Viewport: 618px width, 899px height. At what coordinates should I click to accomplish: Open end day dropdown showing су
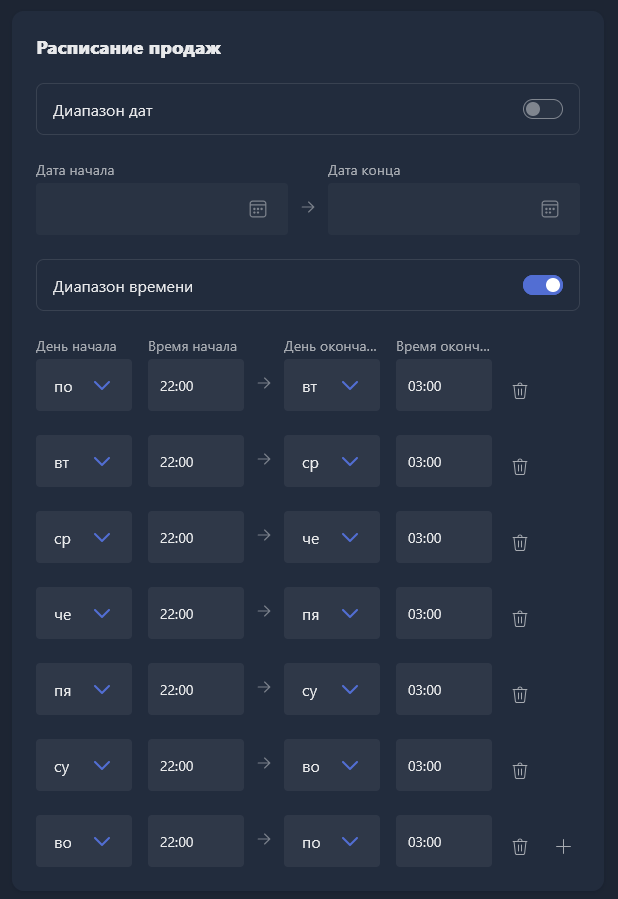click(332, 689)
